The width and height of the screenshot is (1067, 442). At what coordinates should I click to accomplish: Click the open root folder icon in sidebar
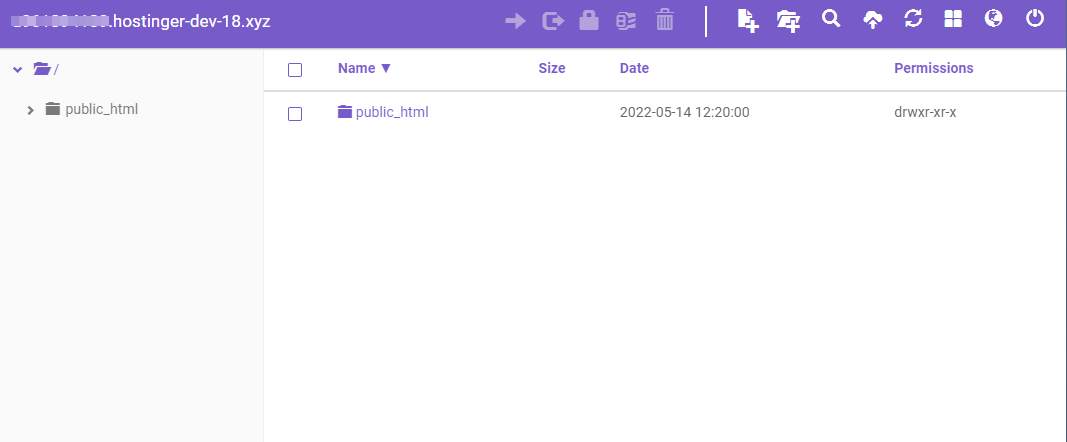42,69
